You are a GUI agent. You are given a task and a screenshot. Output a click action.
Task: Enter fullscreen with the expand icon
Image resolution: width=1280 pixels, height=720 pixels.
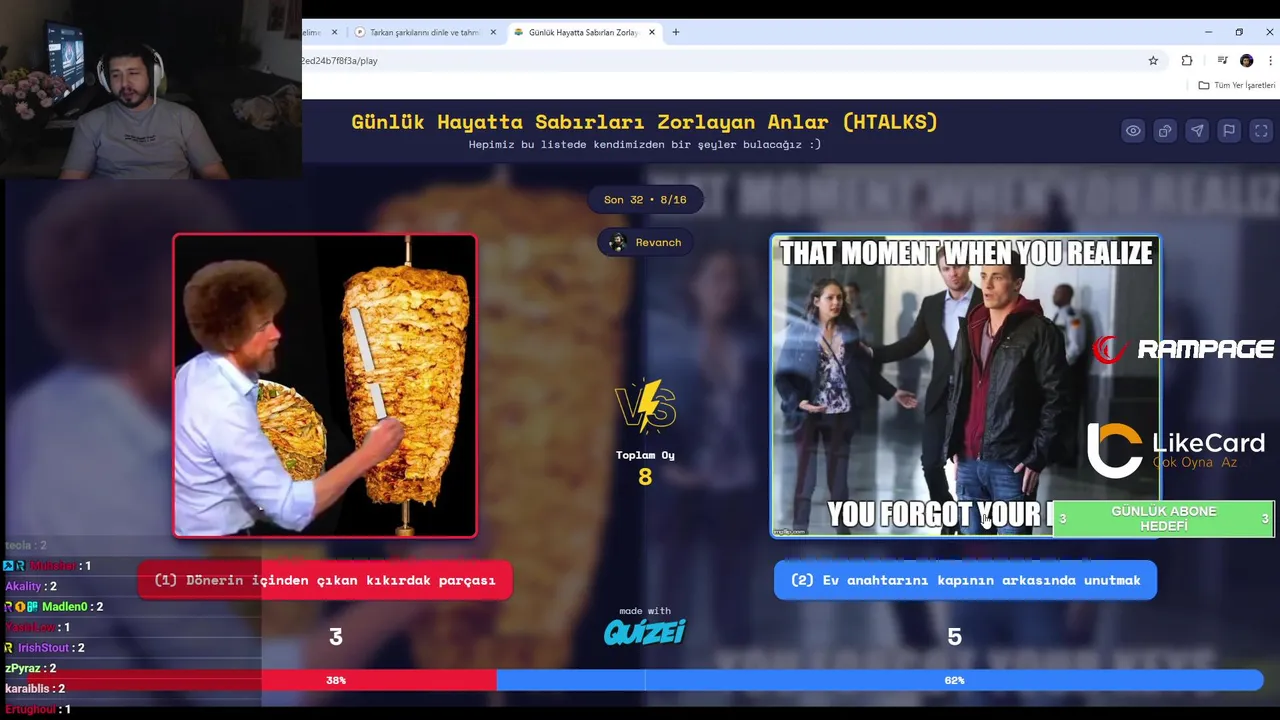click(x=1261, y=131)
